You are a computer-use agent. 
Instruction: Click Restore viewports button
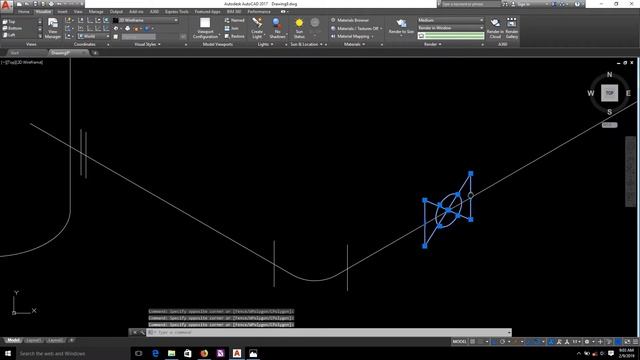coord(234,36)
